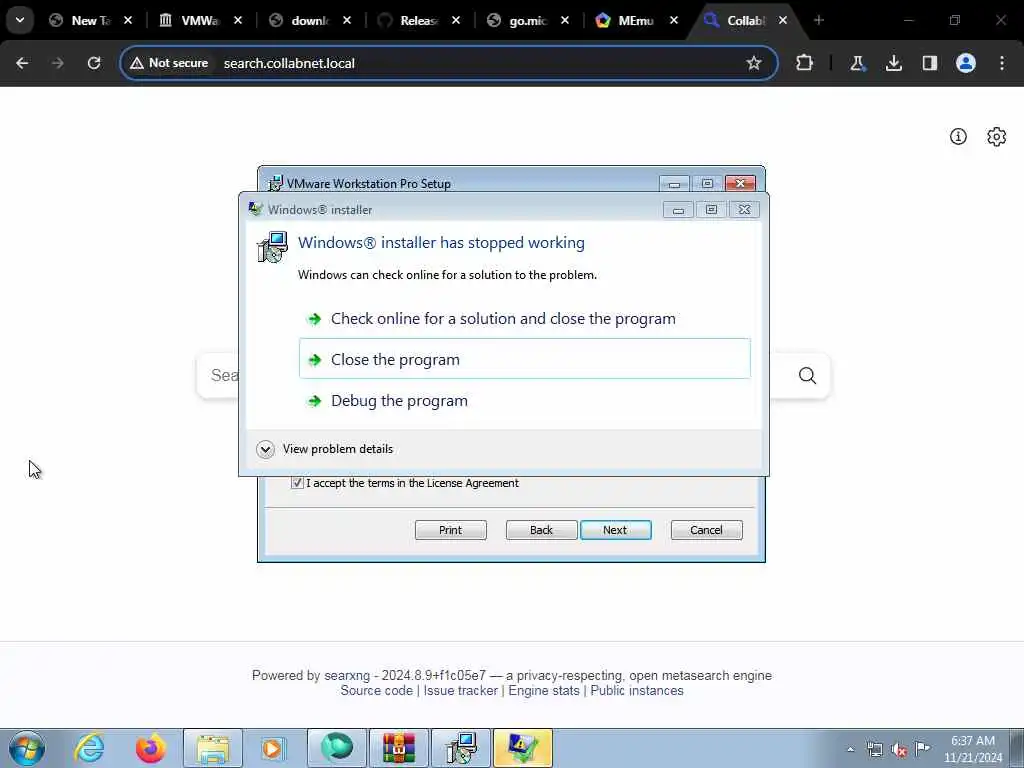Screen dimensions: 1024x768
Task: Open the Engine stats link
Action: tap(544, 691)
